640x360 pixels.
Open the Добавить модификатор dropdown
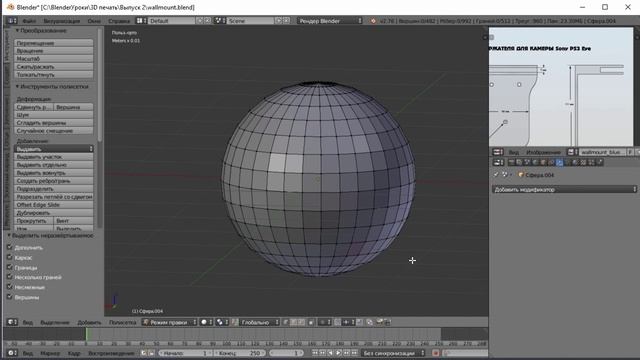tap(564, 189)
